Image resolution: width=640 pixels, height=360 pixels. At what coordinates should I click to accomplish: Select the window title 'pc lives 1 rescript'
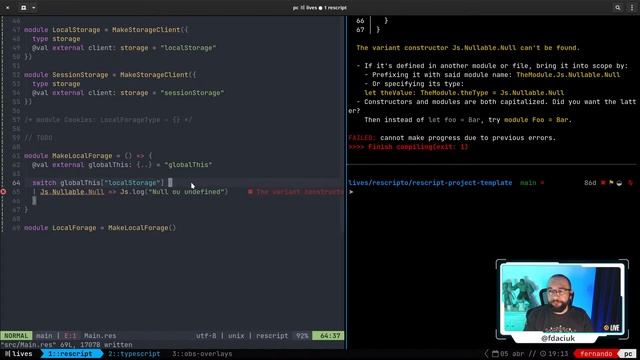pos(320,7)
